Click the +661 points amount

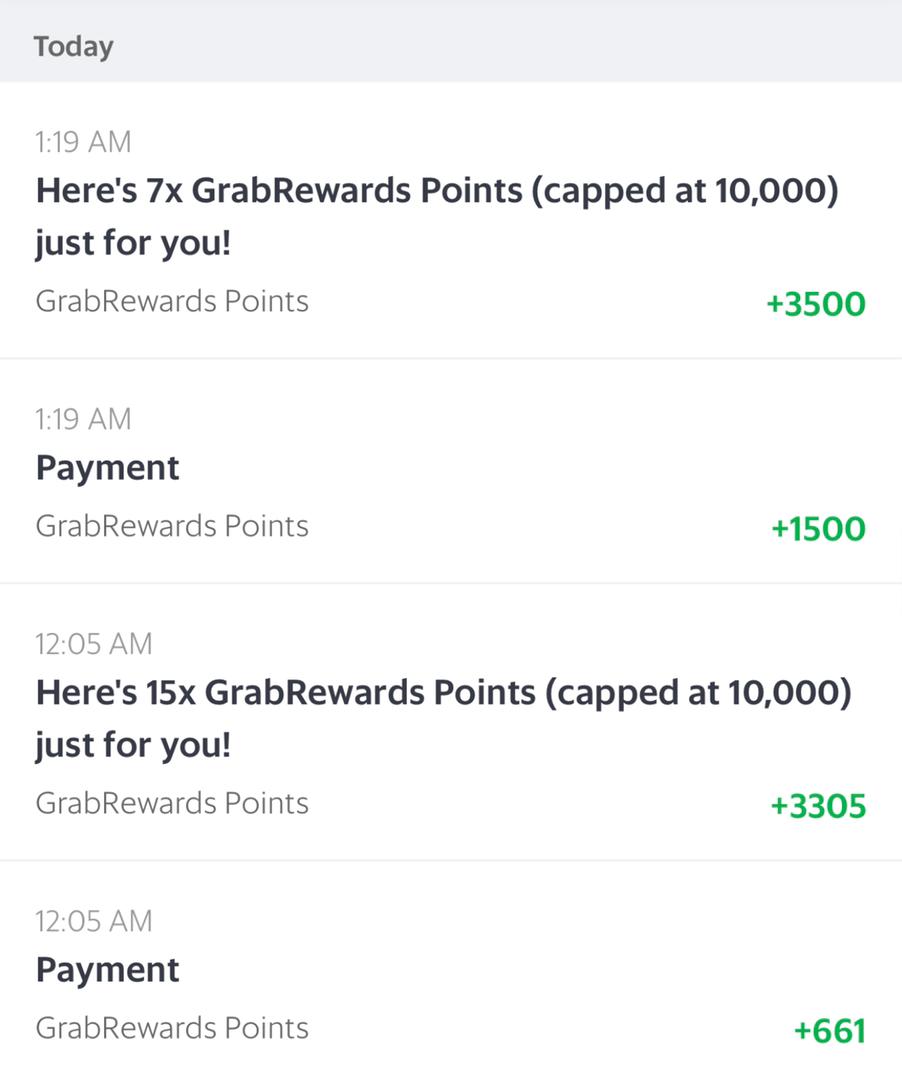click(829, 1031)
